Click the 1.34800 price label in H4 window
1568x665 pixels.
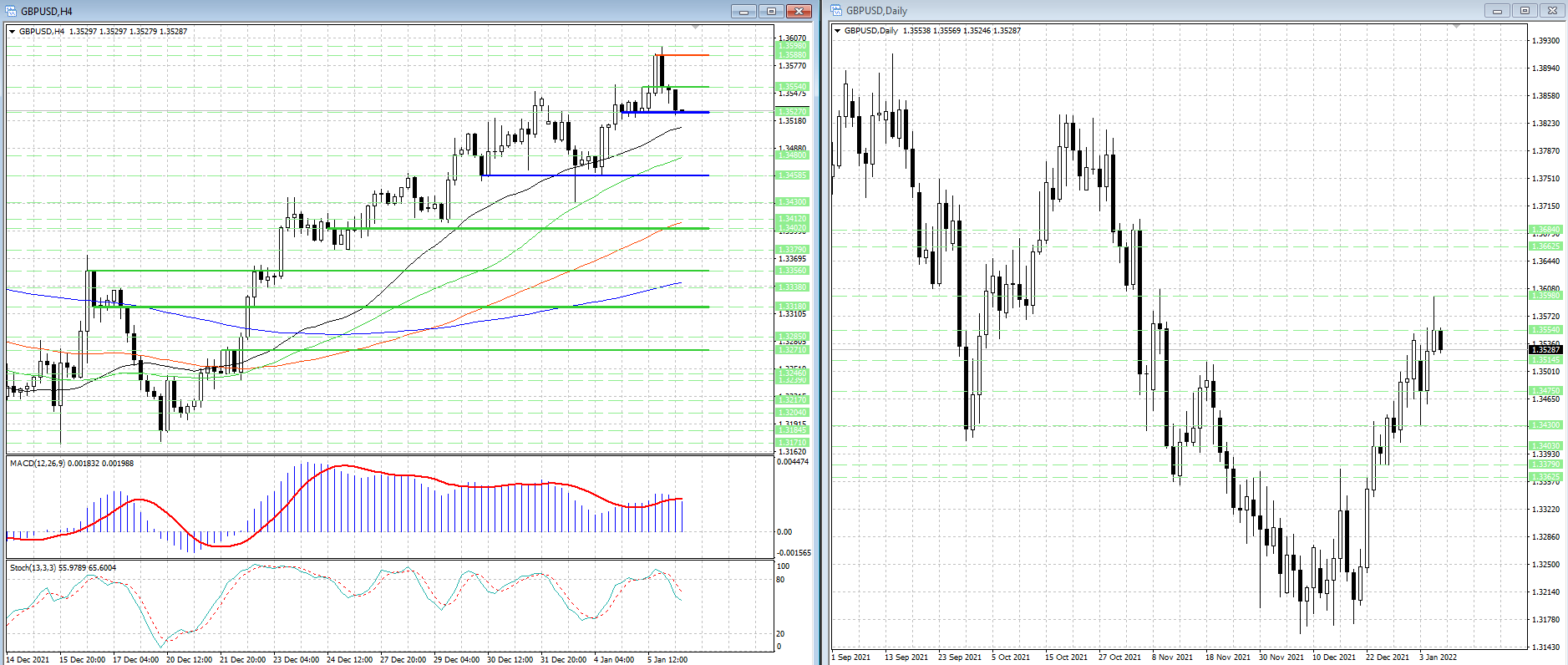(x=793, y=155)
